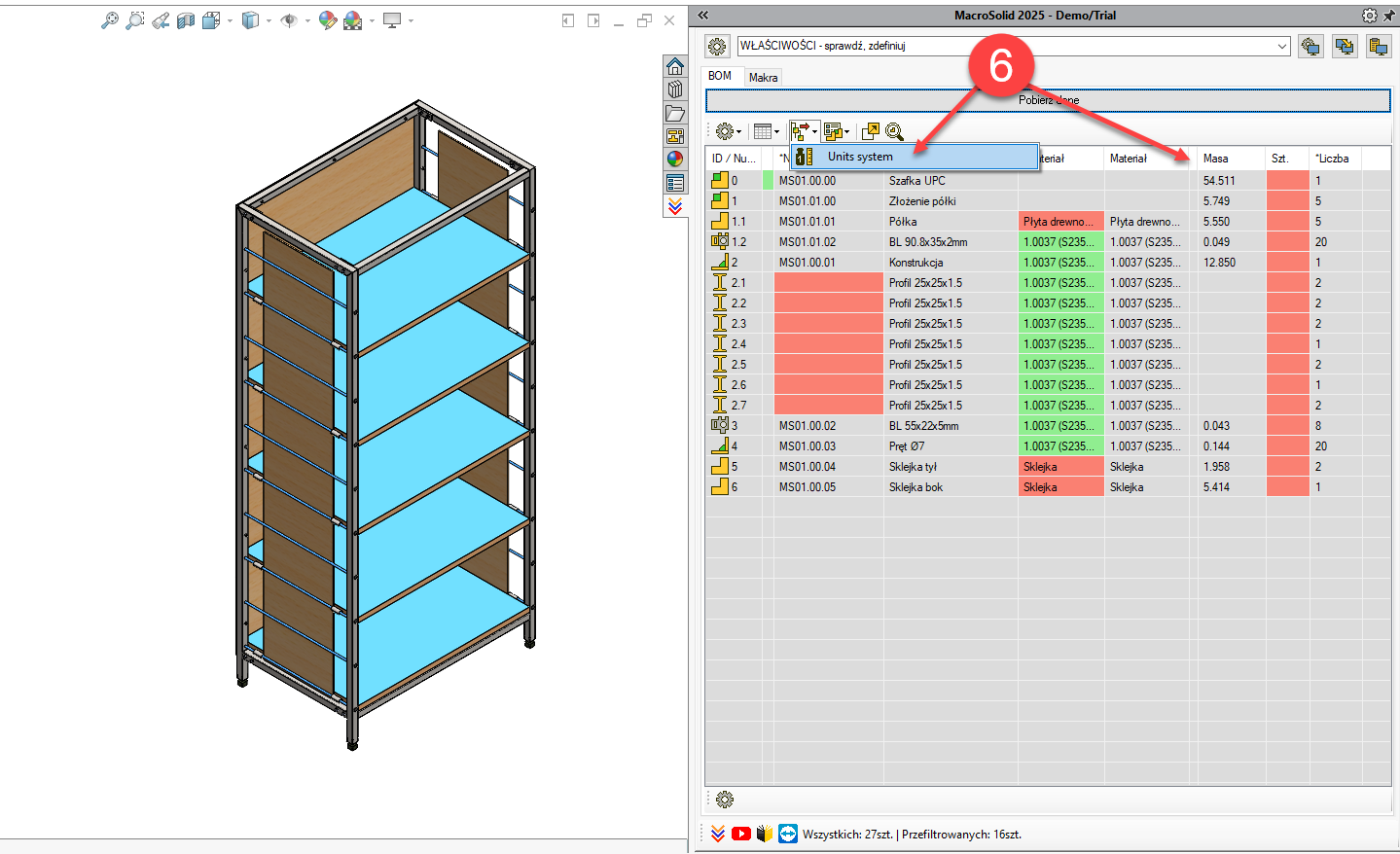Open the View Palette icon in task pane
The width and height of the screenshot is (1400, 854).
point(675,136)
